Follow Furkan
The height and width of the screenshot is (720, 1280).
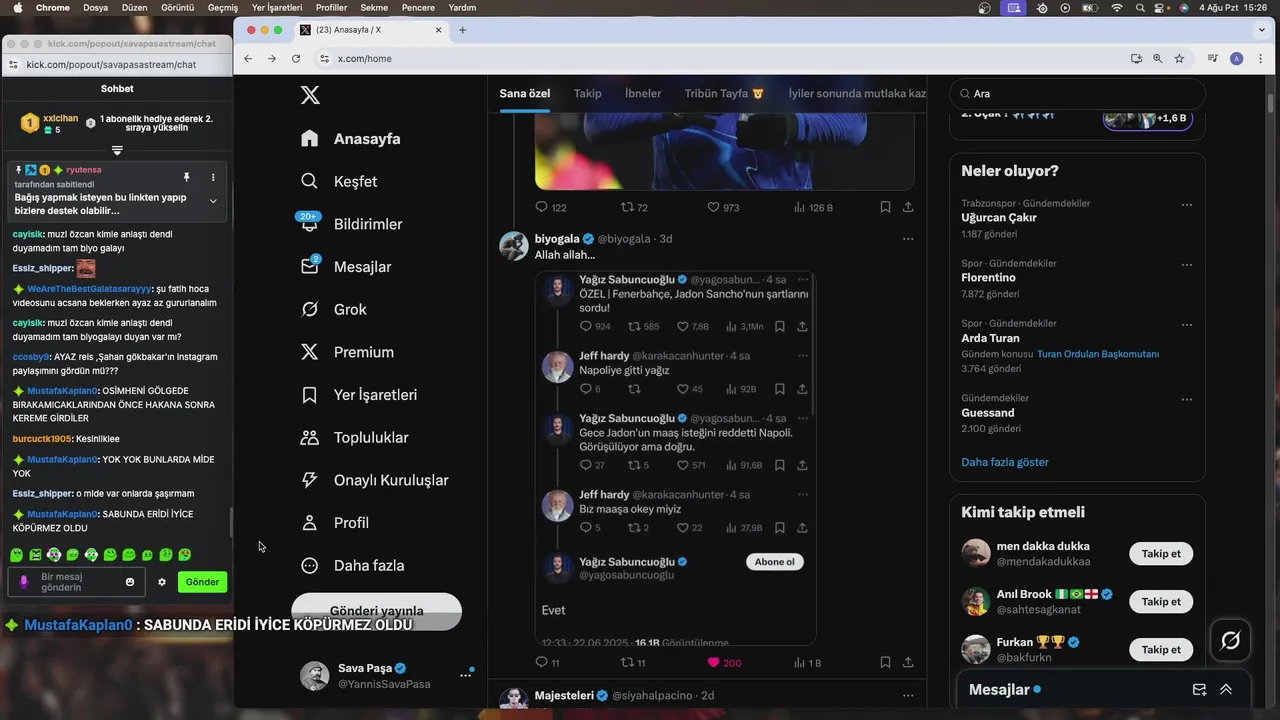coord(1161,650)
